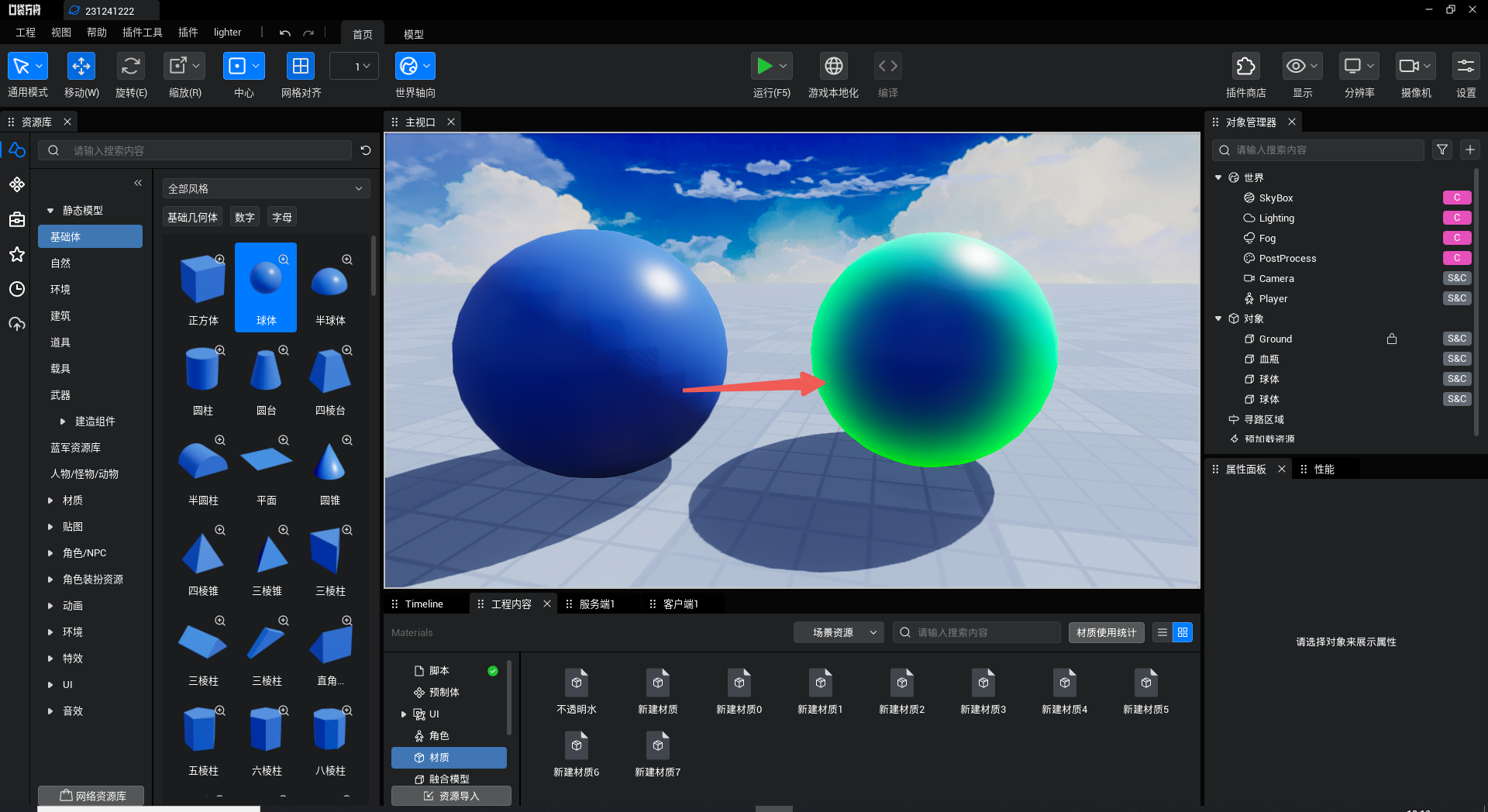The height and width of the screenshot is (812, 1488).
Task: Switch to the 服务端1 tab
Action: 597,604
